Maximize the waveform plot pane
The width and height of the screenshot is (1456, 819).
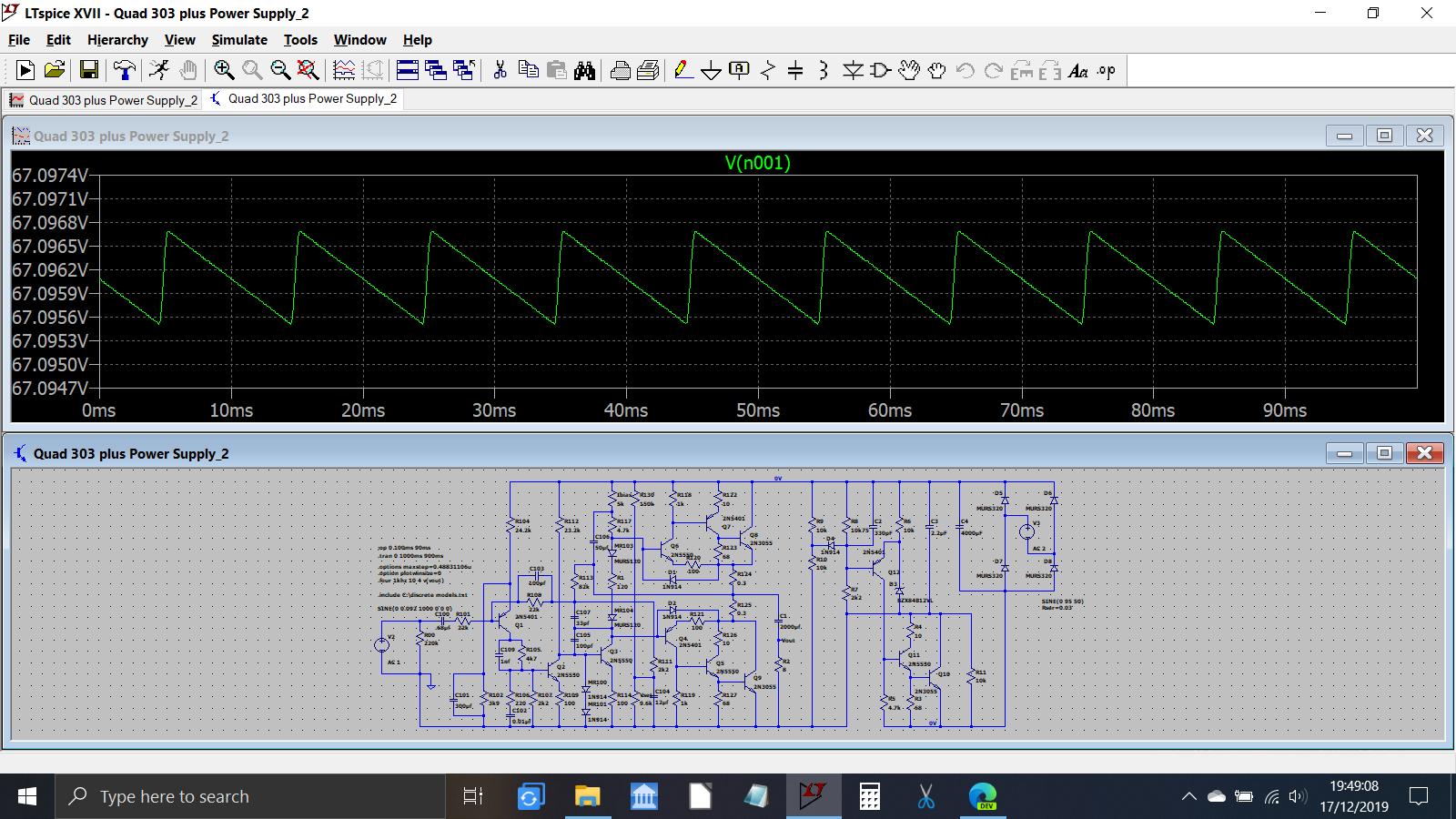point(1384,136)
